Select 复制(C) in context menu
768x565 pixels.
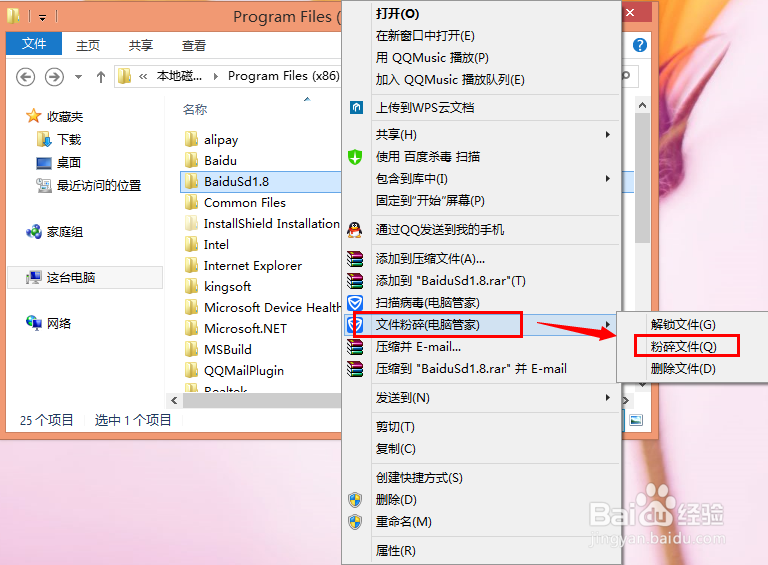tap(395, 449)
